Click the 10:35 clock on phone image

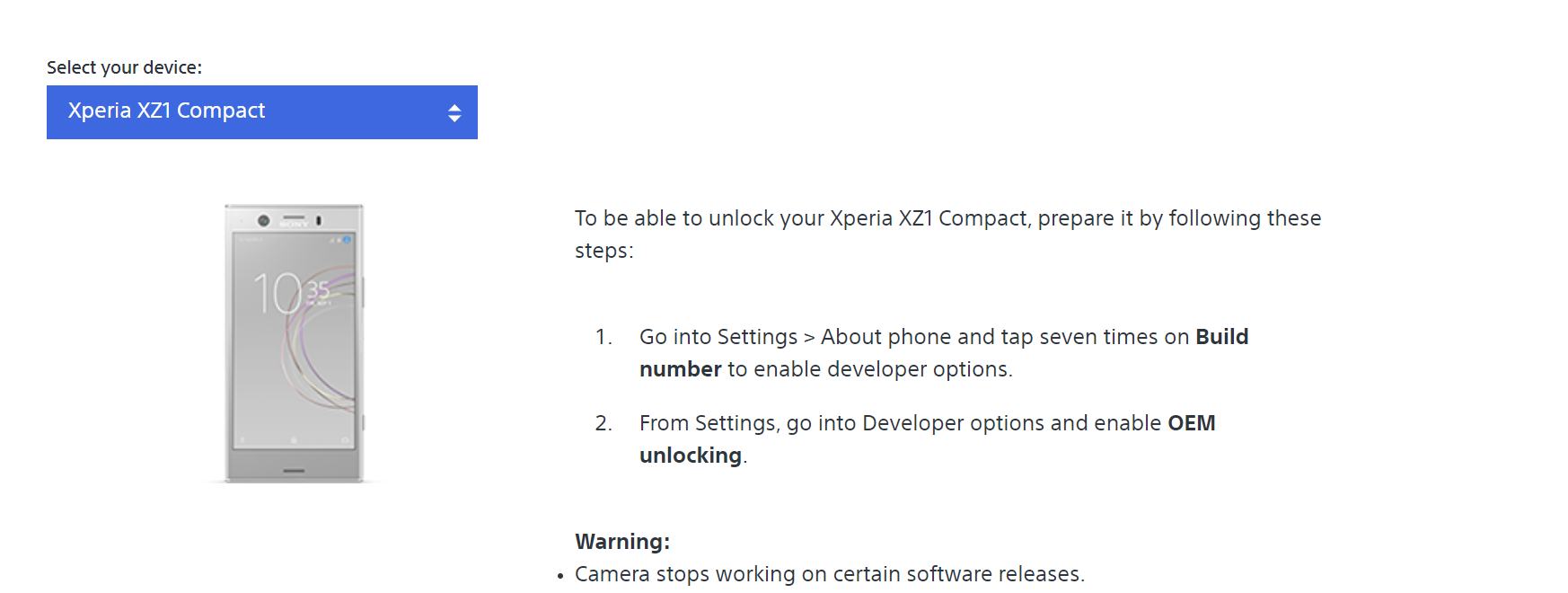[289, 293]
